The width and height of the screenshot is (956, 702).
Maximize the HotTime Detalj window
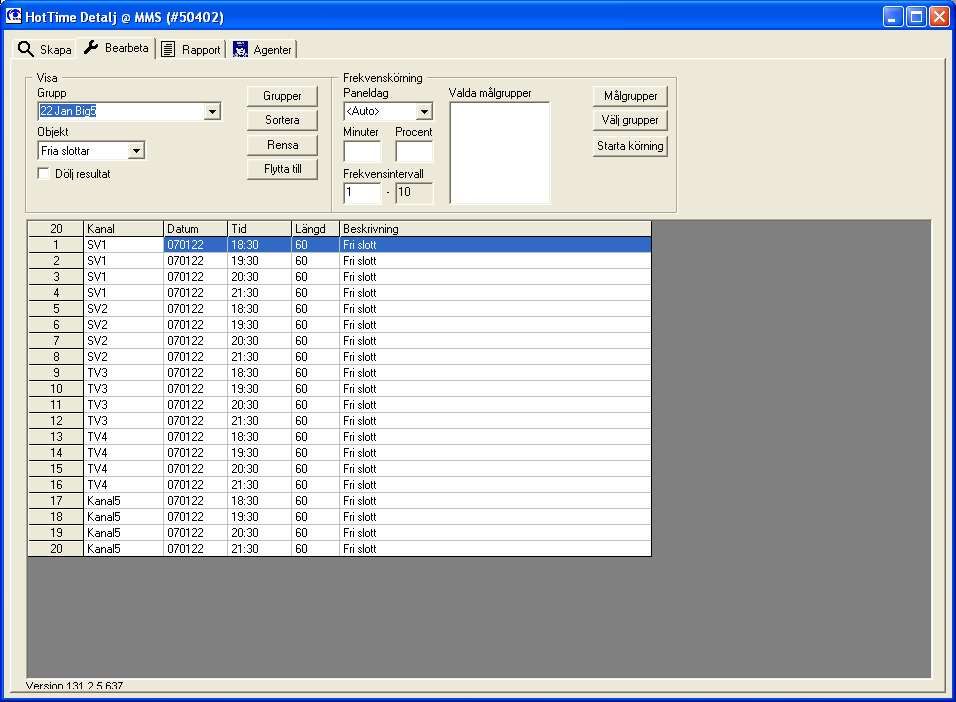point(916,16)
